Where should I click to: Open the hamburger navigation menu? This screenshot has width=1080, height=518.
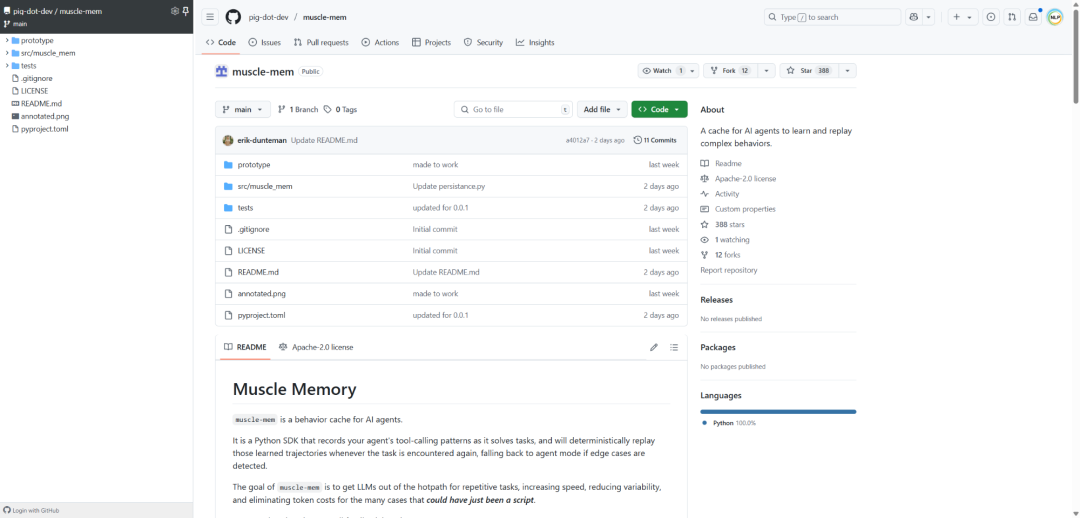(211, 17)
